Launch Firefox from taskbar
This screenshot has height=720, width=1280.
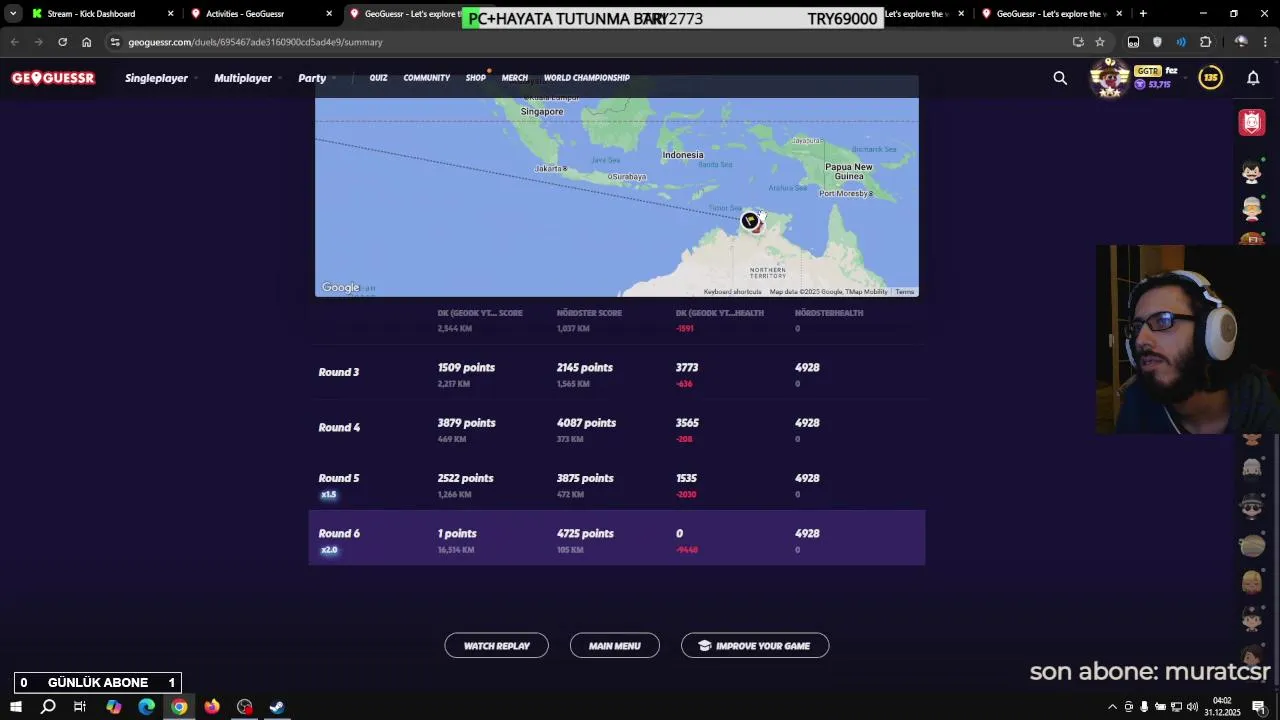click(212, 707)
